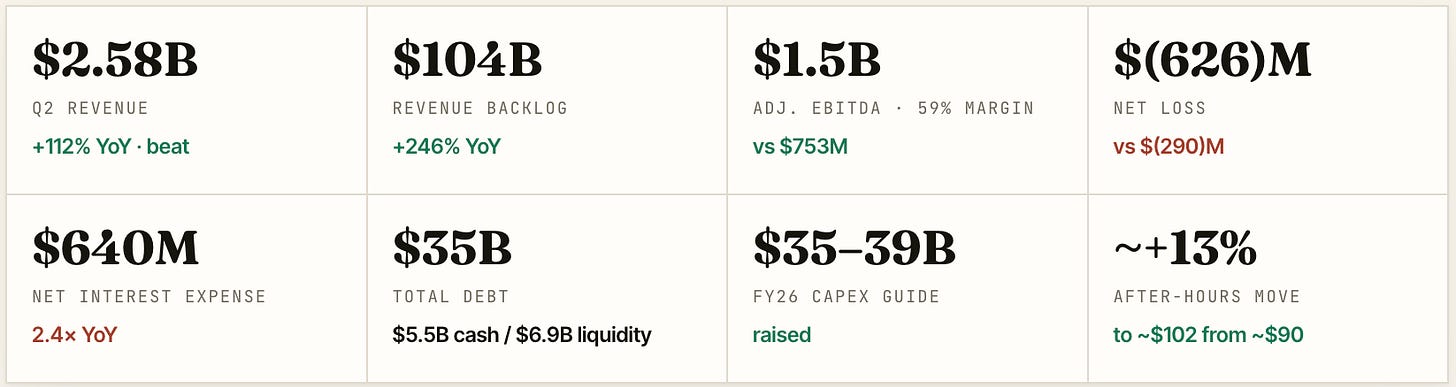Image resolution: width=1456 pixels, height=387 pixels.
Task: Click the green raised text
Action: click(x=782, y=335)
